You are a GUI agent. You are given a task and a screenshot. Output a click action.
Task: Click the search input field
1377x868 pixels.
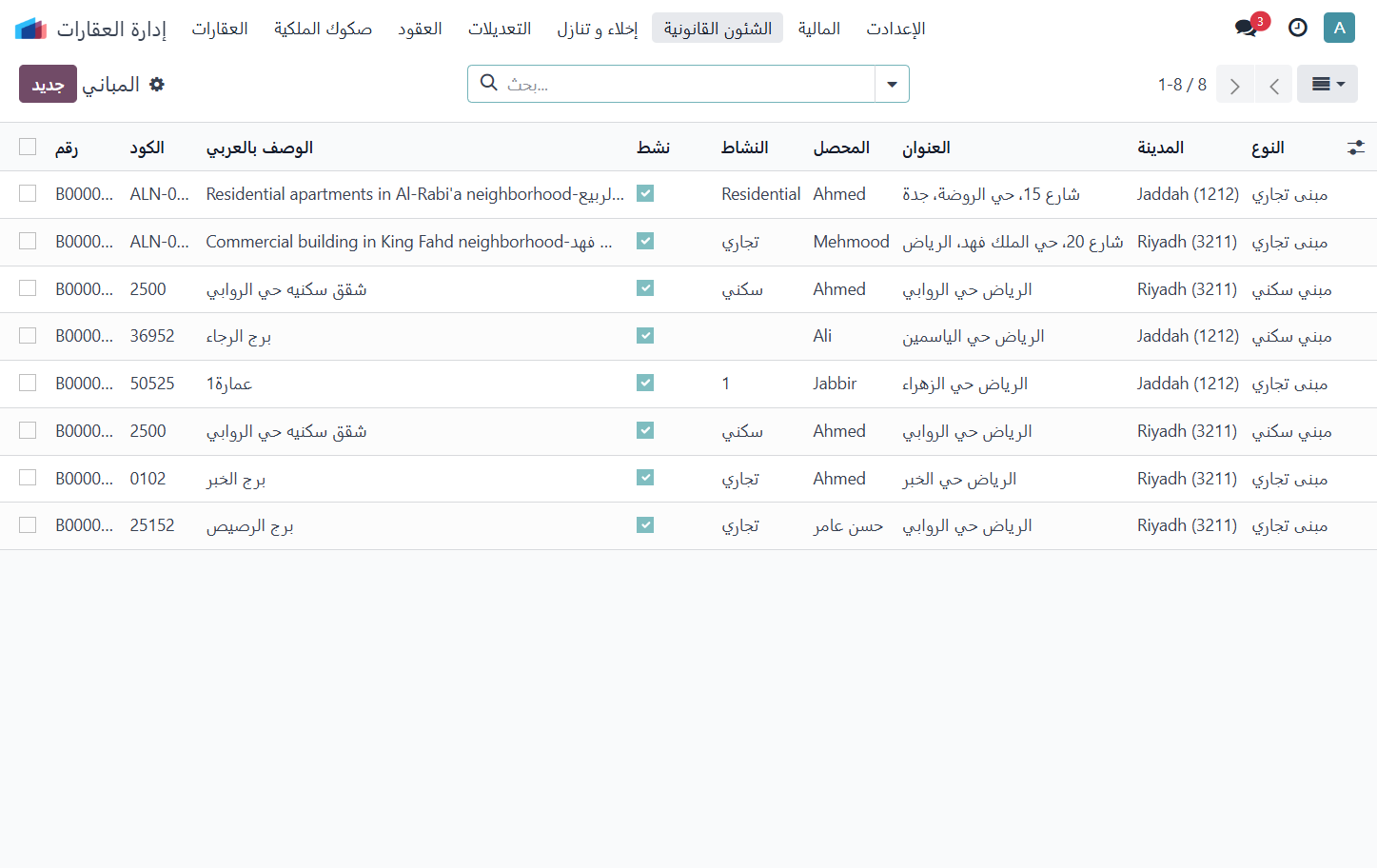coord(686,84)
